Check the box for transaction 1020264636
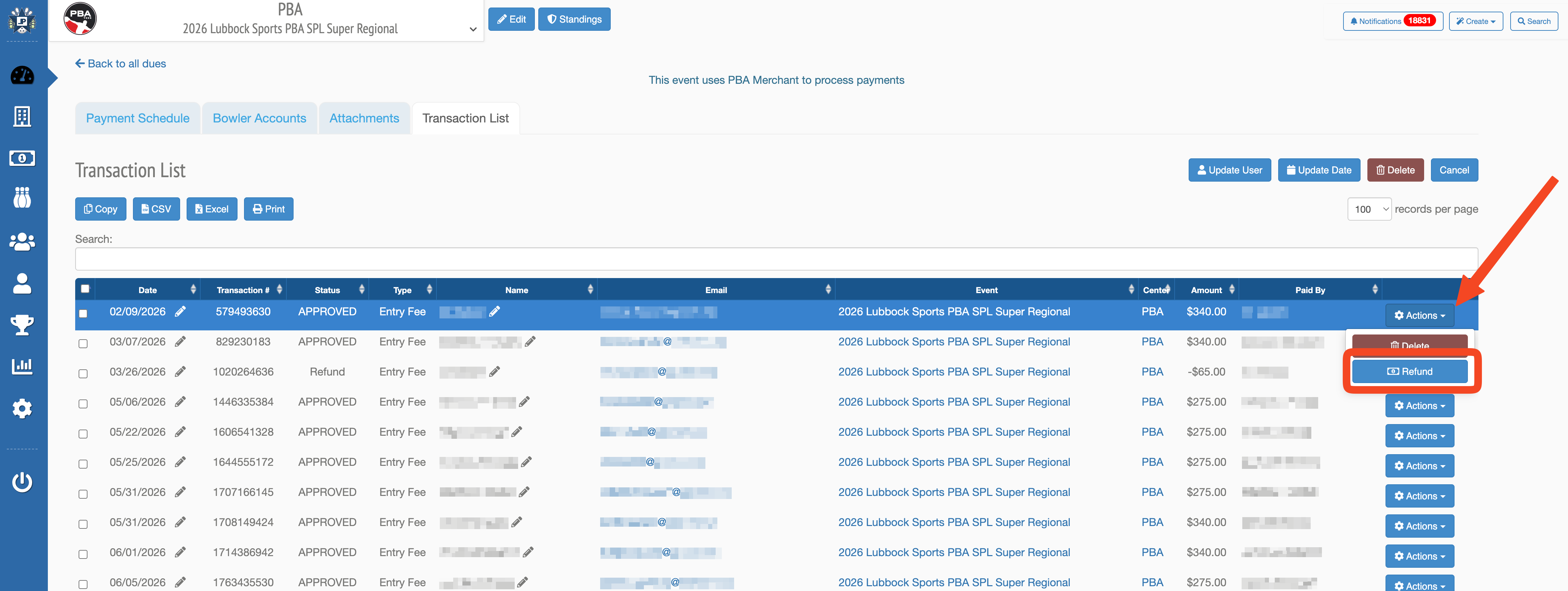The height and width of the screenshot is (591, 1568). (83, 374)
